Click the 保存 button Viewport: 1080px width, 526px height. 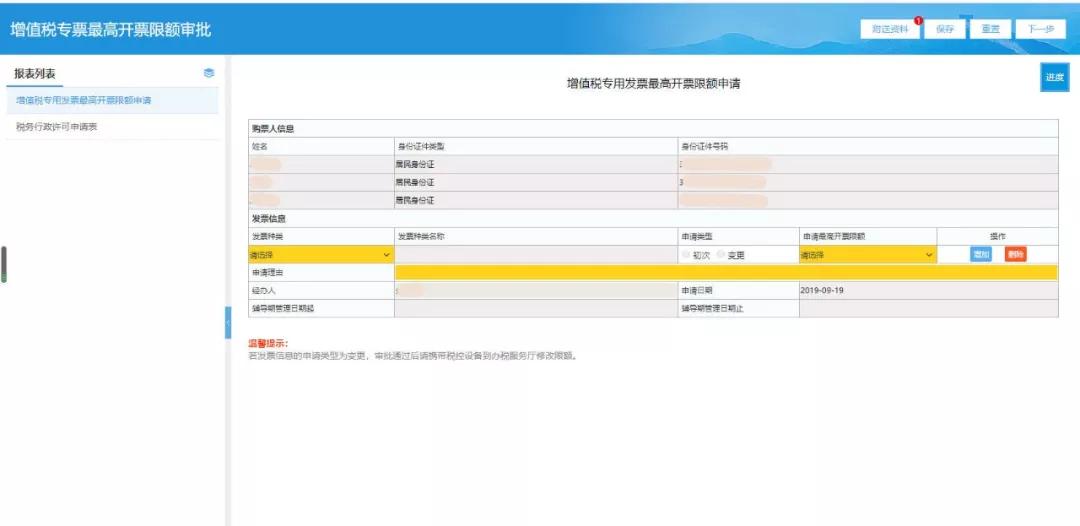[944, 30]
